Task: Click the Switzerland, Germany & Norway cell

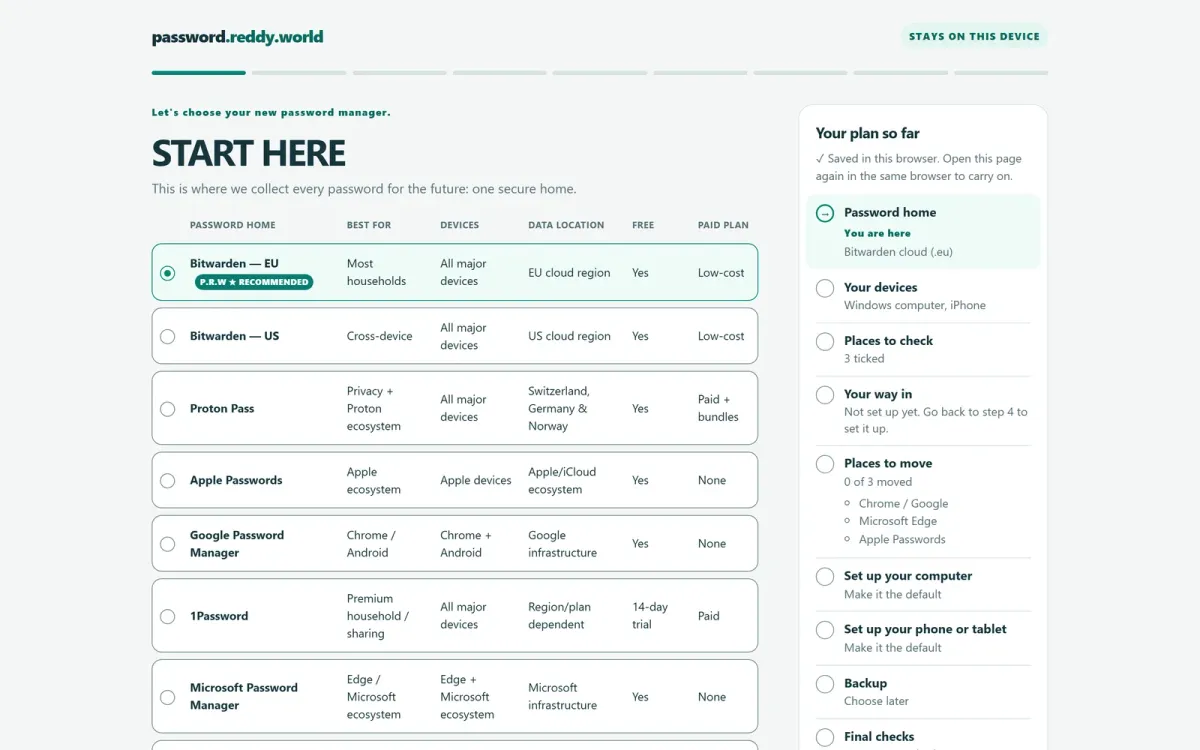Action: click(x=559, y=409)
